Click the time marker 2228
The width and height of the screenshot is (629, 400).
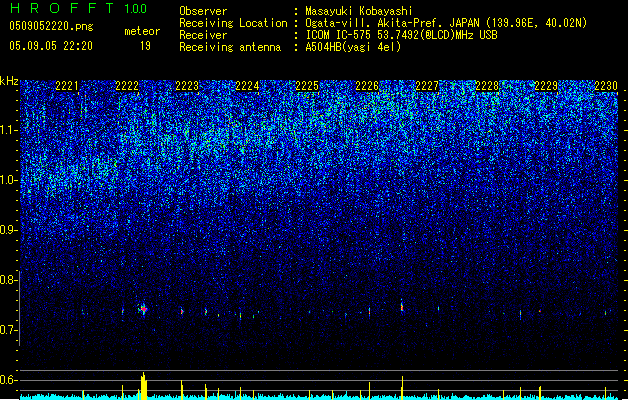(x=487, y=86)
